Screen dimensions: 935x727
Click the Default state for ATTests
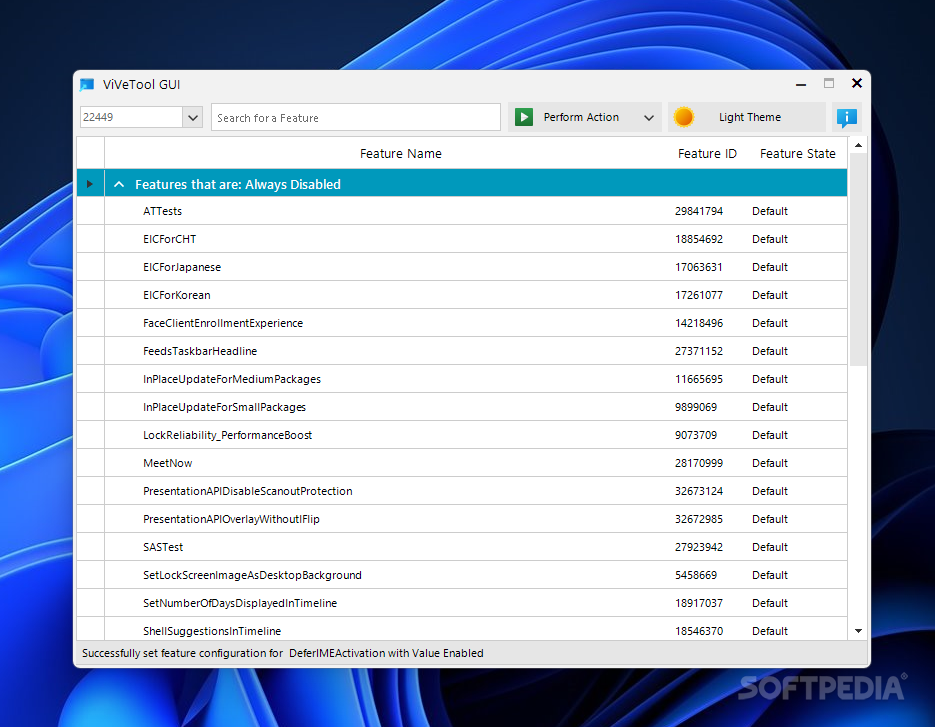770,211
